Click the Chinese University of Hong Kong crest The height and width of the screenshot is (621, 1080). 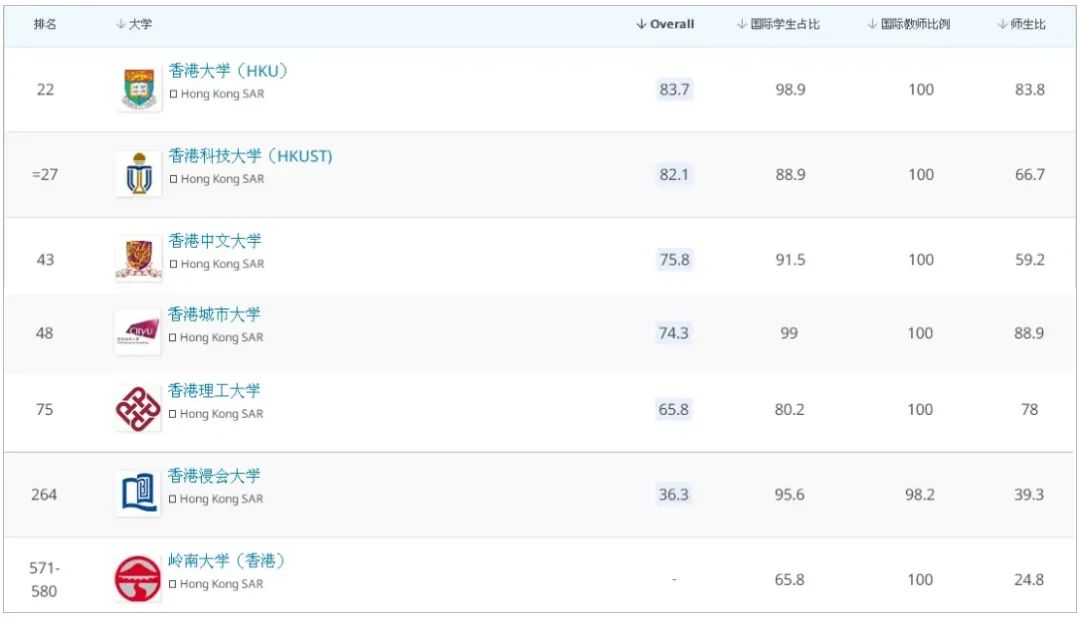coord(138,259)
